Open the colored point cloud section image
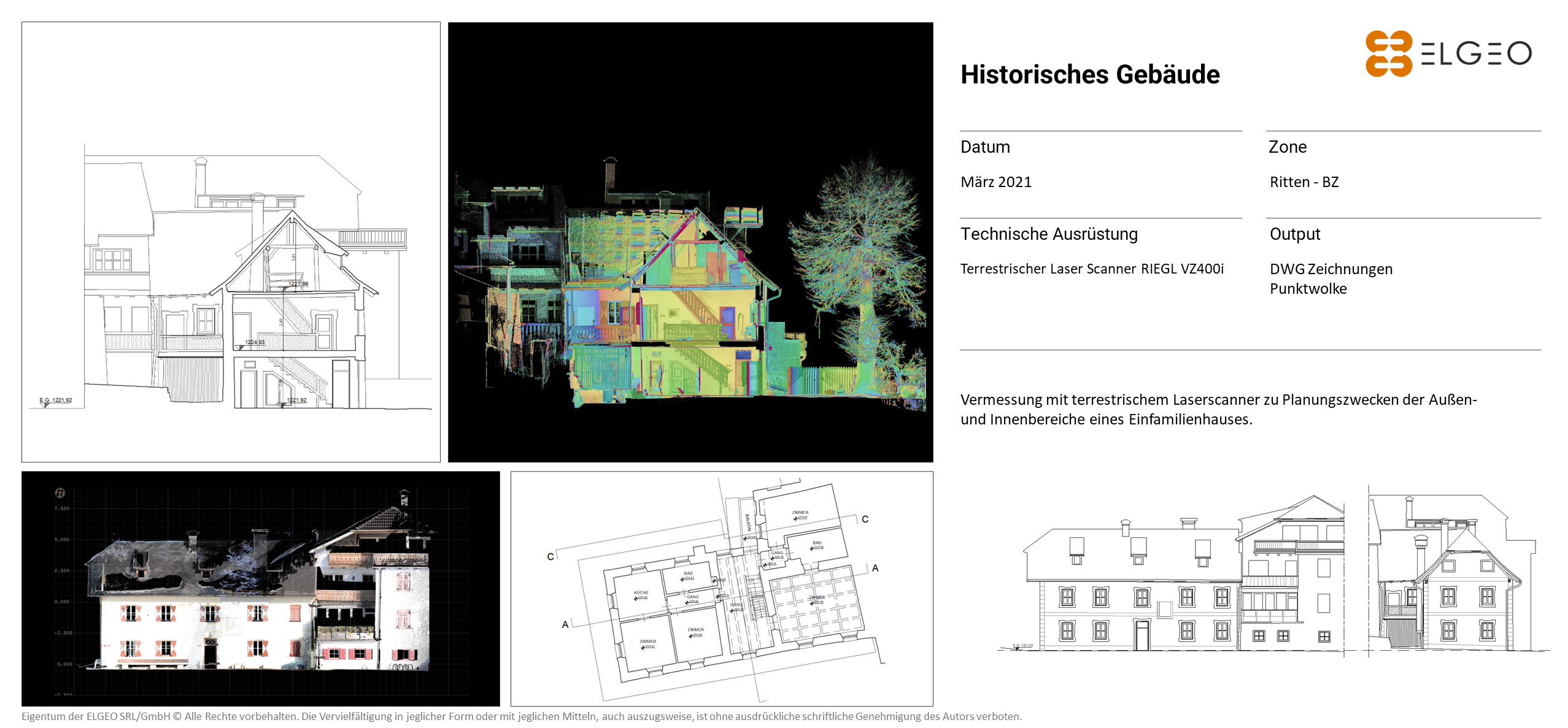The width and height of the screenshot is (1568, 728). (690, 242)
